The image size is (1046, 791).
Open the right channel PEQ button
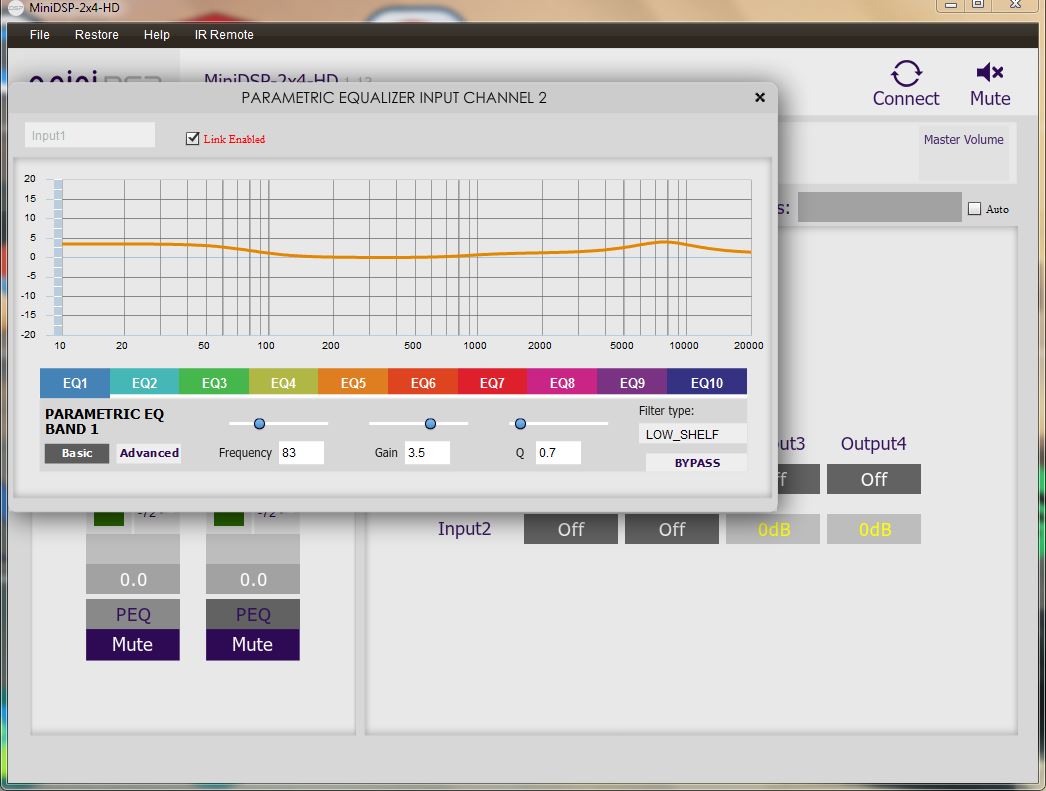(x=253, y=614)
